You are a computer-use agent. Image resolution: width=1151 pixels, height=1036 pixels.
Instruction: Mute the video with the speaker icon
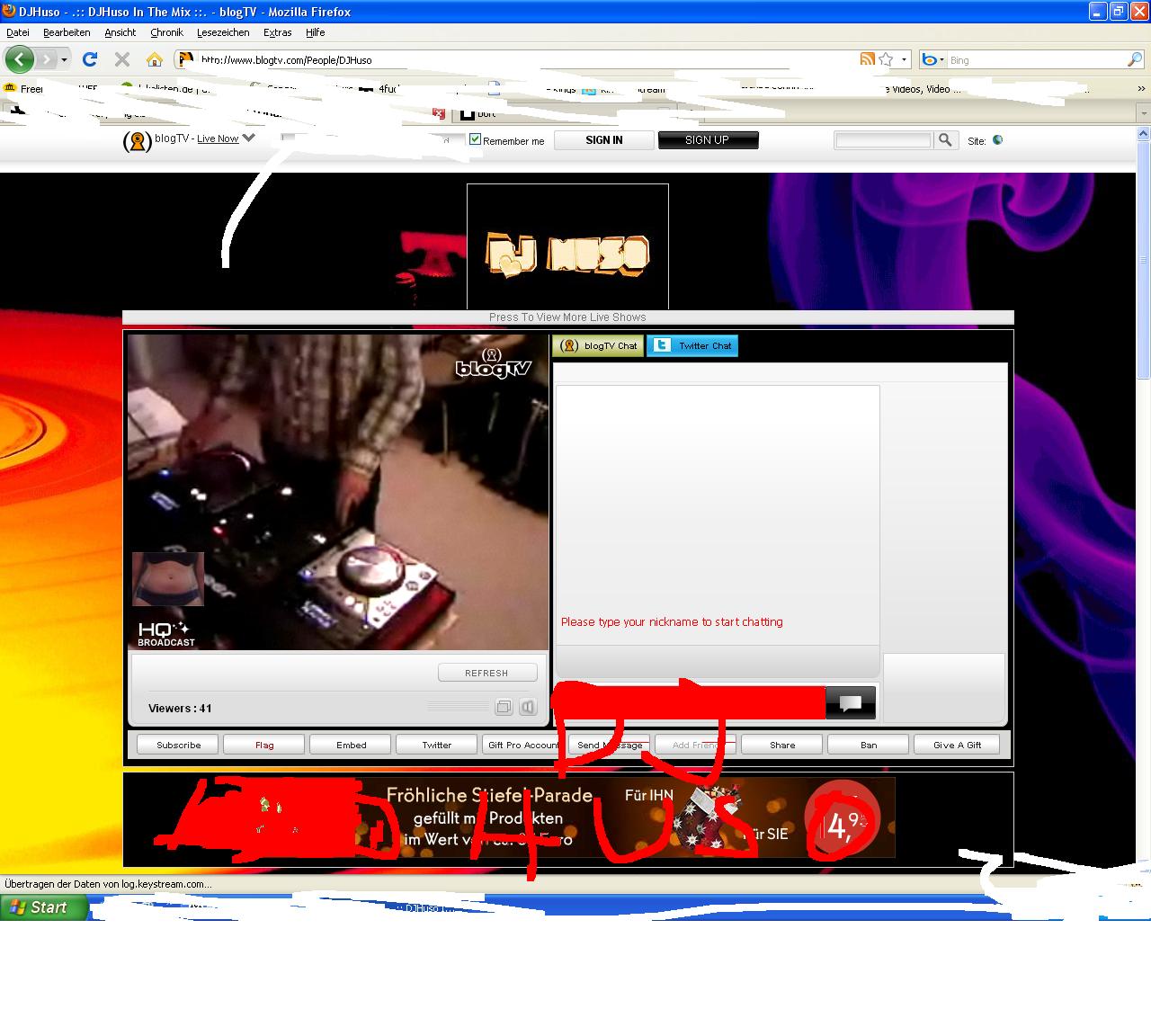point(528,707)
